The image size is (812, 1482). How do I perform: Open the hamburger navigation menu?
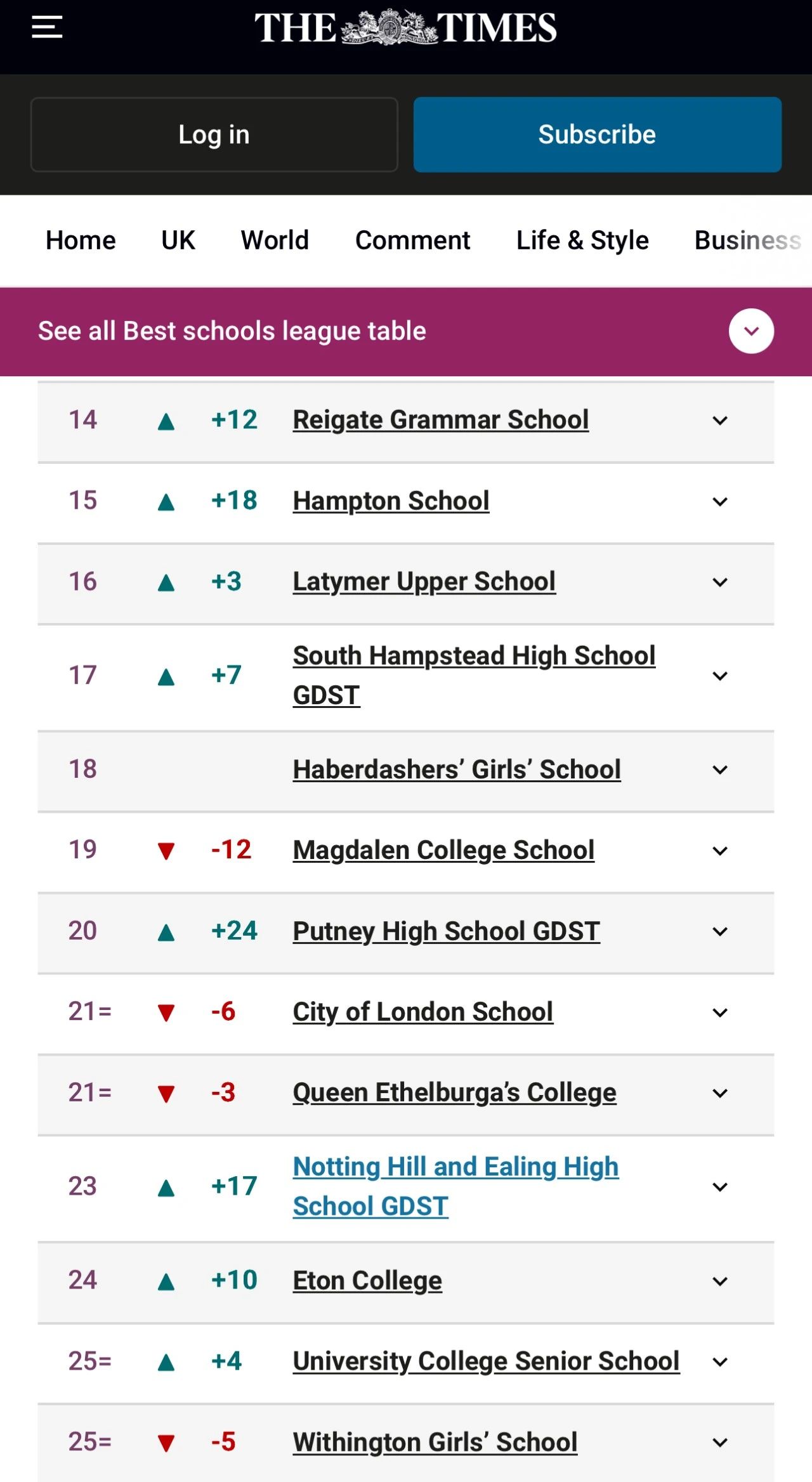point(47,27)
